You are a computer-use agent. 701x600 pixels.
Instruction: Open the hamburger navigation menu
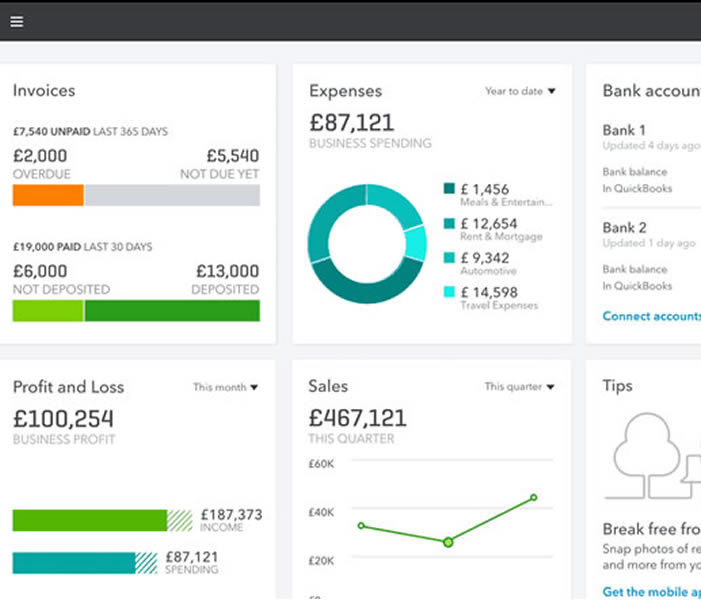17,21
